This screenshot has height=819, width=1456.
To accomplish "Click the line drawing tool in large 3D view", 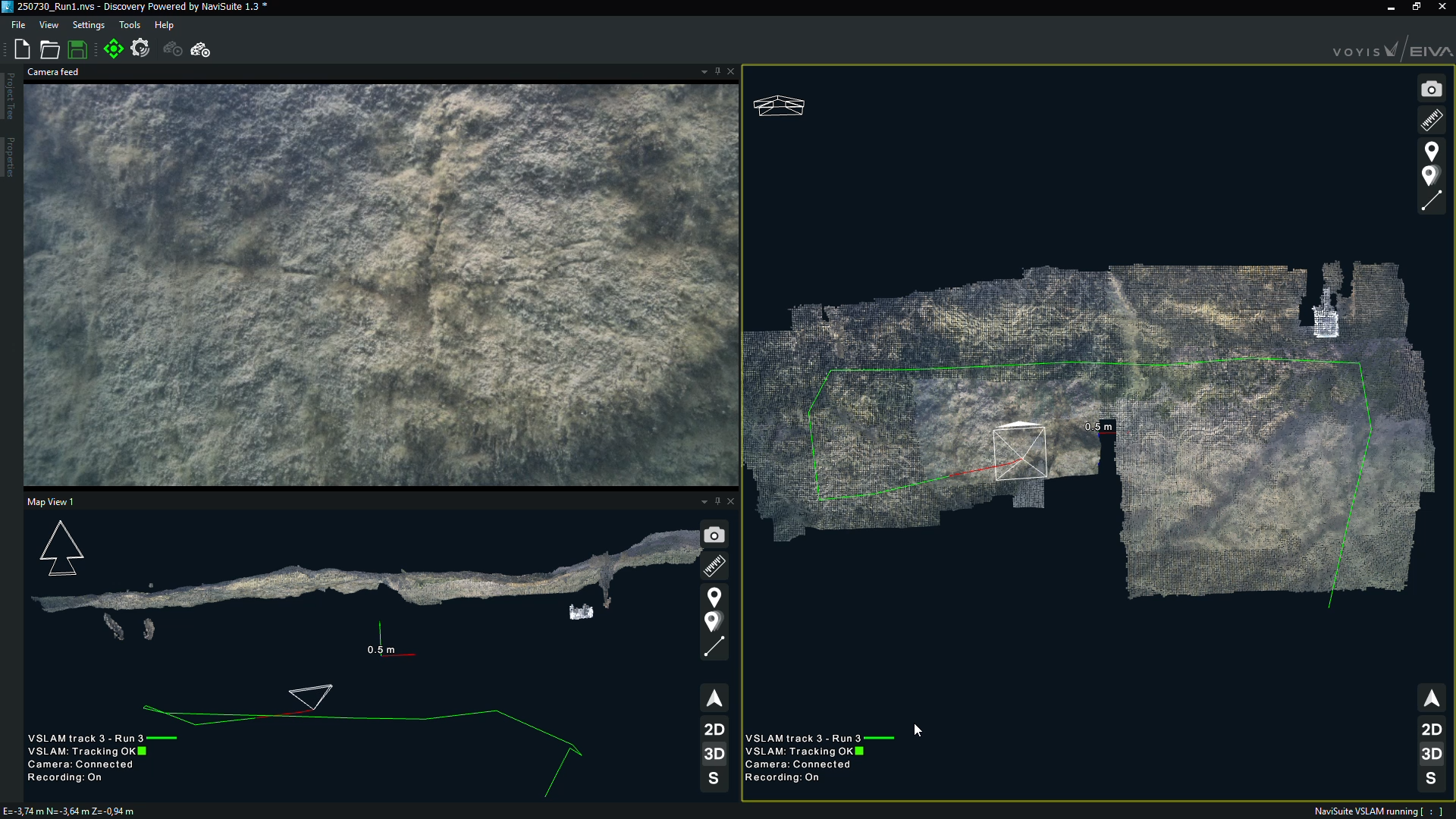I will tap(1431, 201).
